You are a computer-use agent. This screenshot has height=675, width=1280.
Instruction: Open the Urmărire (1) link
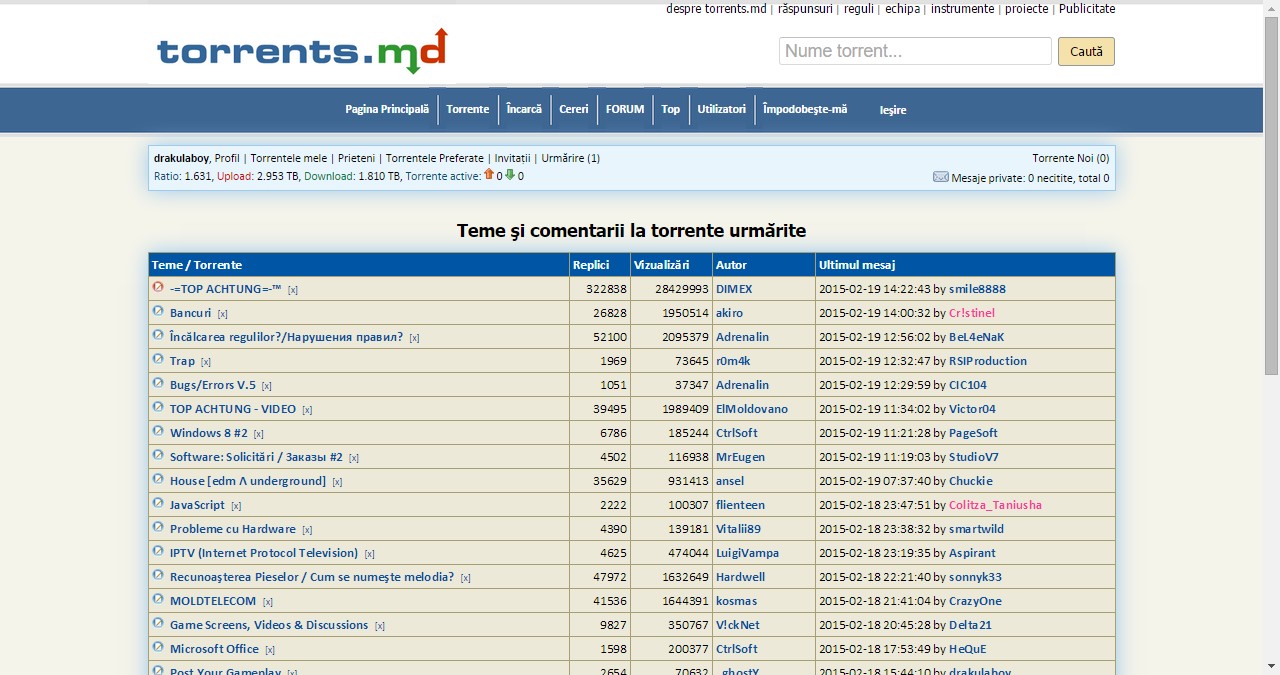click(571, 158)
